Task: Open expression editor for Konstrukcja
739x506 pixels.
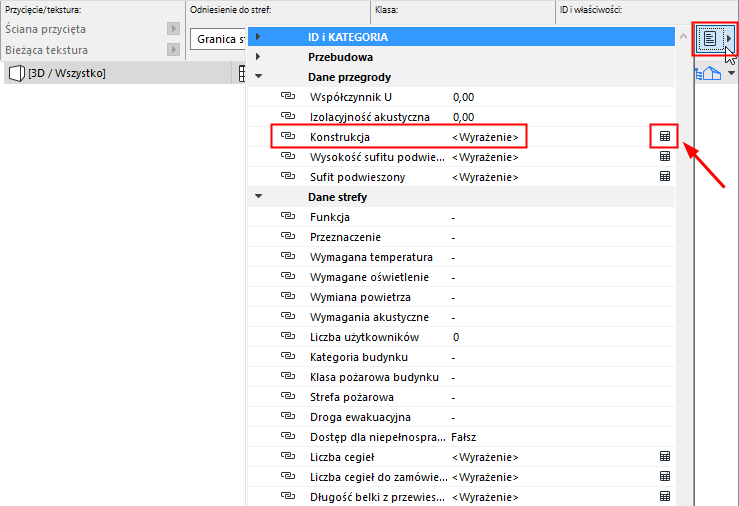Action: pos(665,136)
